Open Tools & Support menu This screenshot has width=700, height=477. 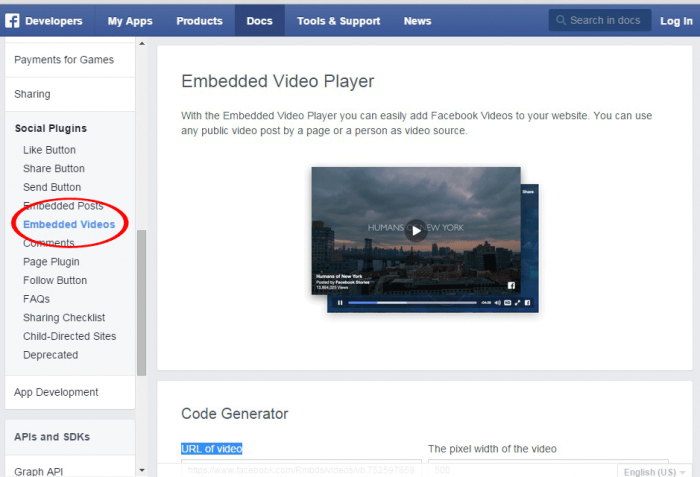point(338,21)
